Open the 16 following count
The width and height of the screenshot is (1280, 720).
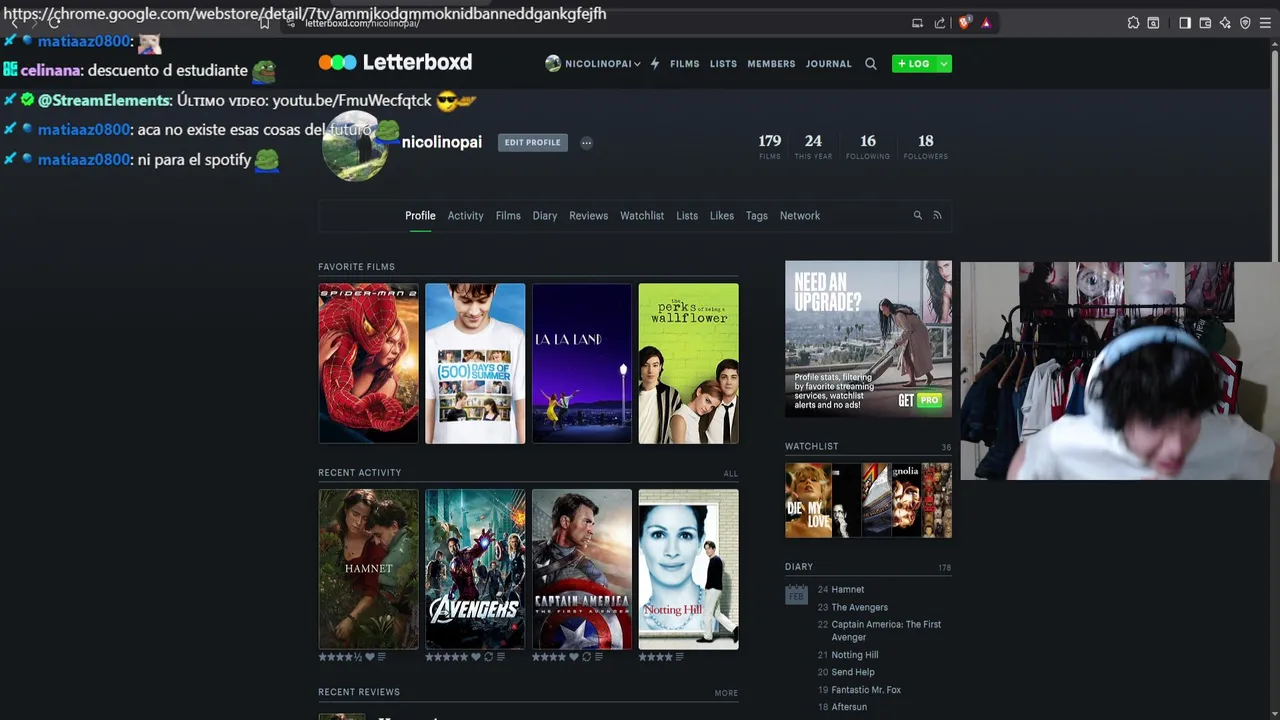click(x=867, y=145)
